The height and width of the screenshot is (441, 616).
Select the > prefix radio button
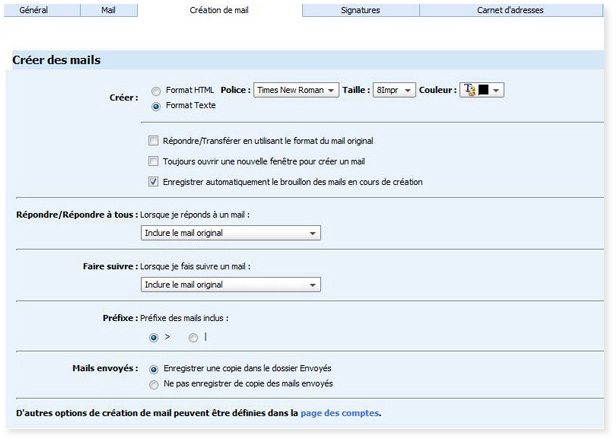click(x=153, y=338)
